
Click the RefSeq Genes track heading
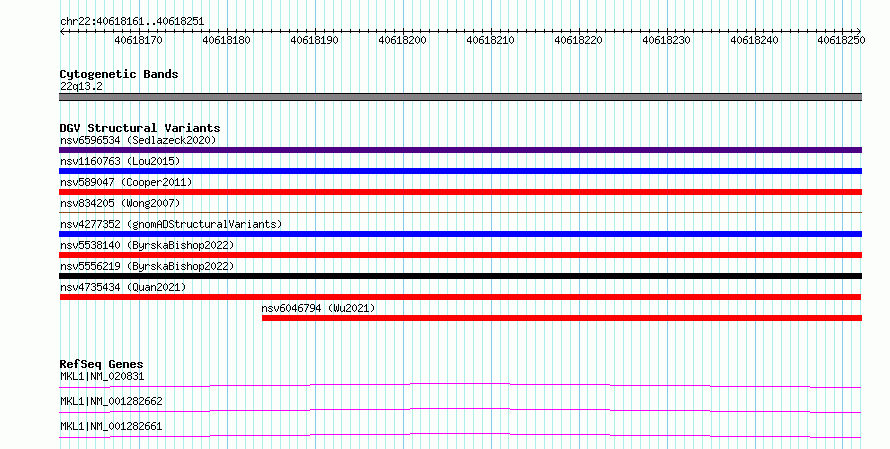(101, 364)
